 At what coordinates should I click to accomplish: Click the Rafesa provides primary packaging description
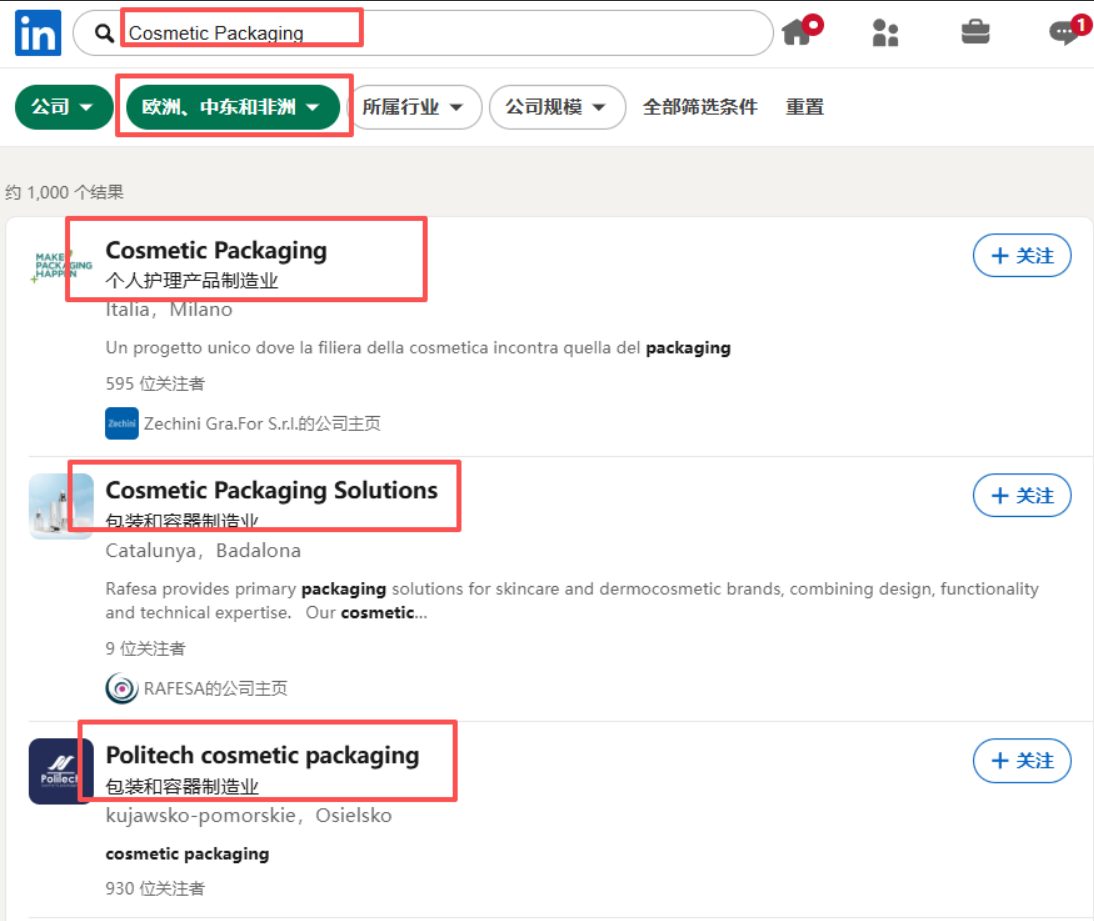(572, 601)
